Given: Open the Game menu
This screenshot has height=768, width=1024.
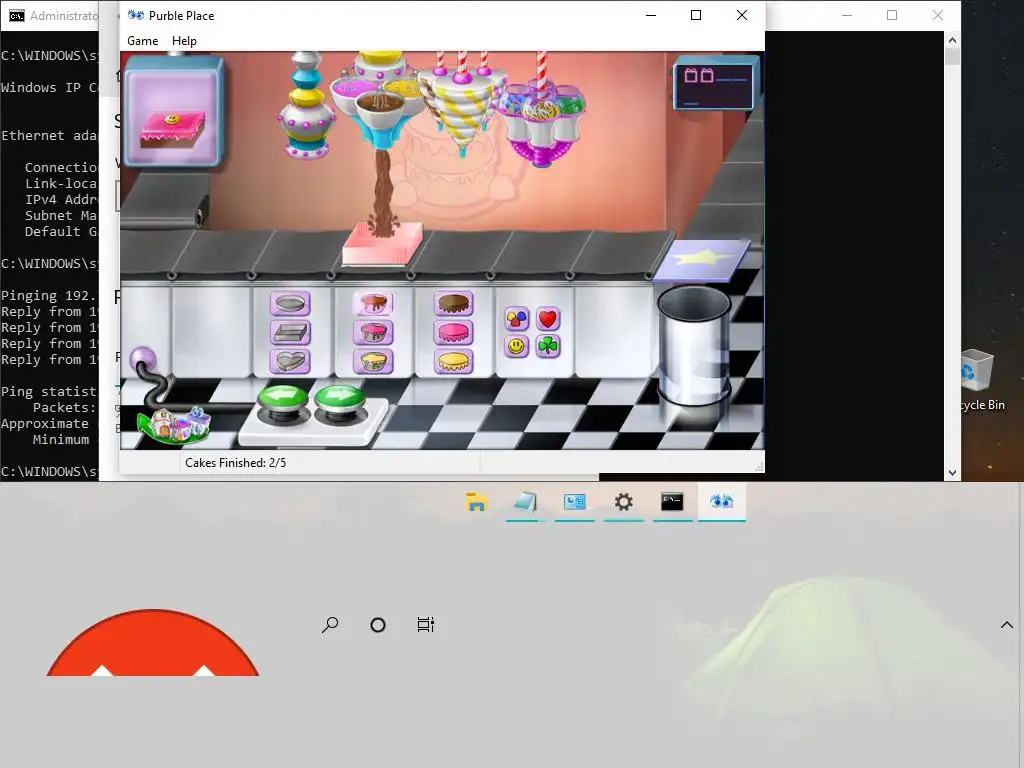Looking at the screenshot, I should point(142,40).
